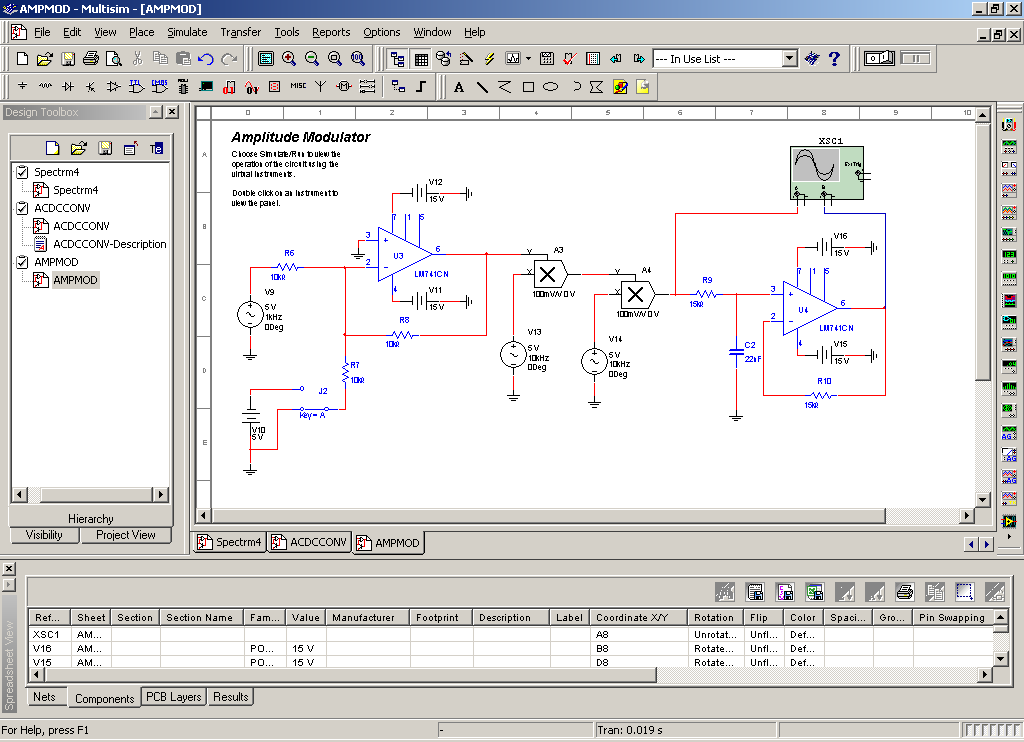This screenshot has width=1024, height=742.
Task: Open the Simulate menu
Action: [187, 32]
